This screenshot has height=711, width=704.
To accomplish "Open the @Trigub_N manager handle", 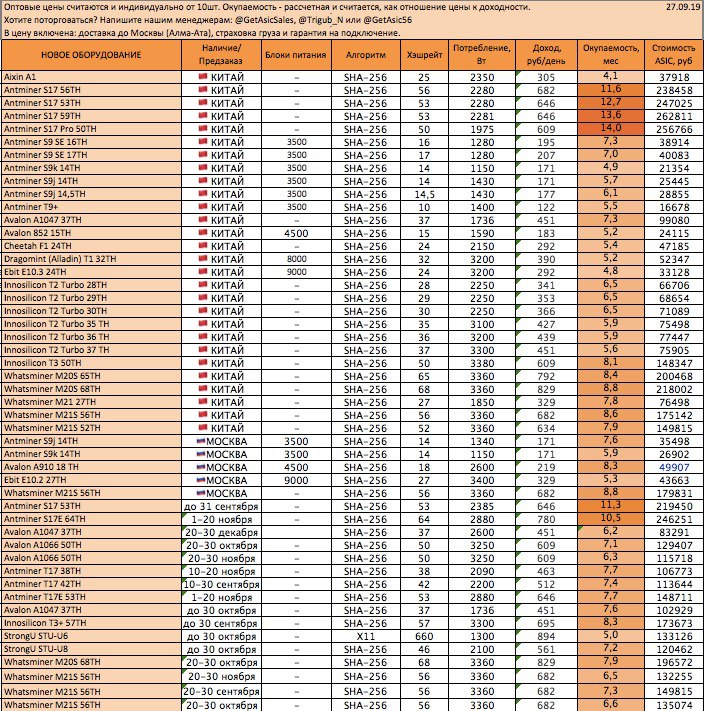I will click(x=322, y=20).
